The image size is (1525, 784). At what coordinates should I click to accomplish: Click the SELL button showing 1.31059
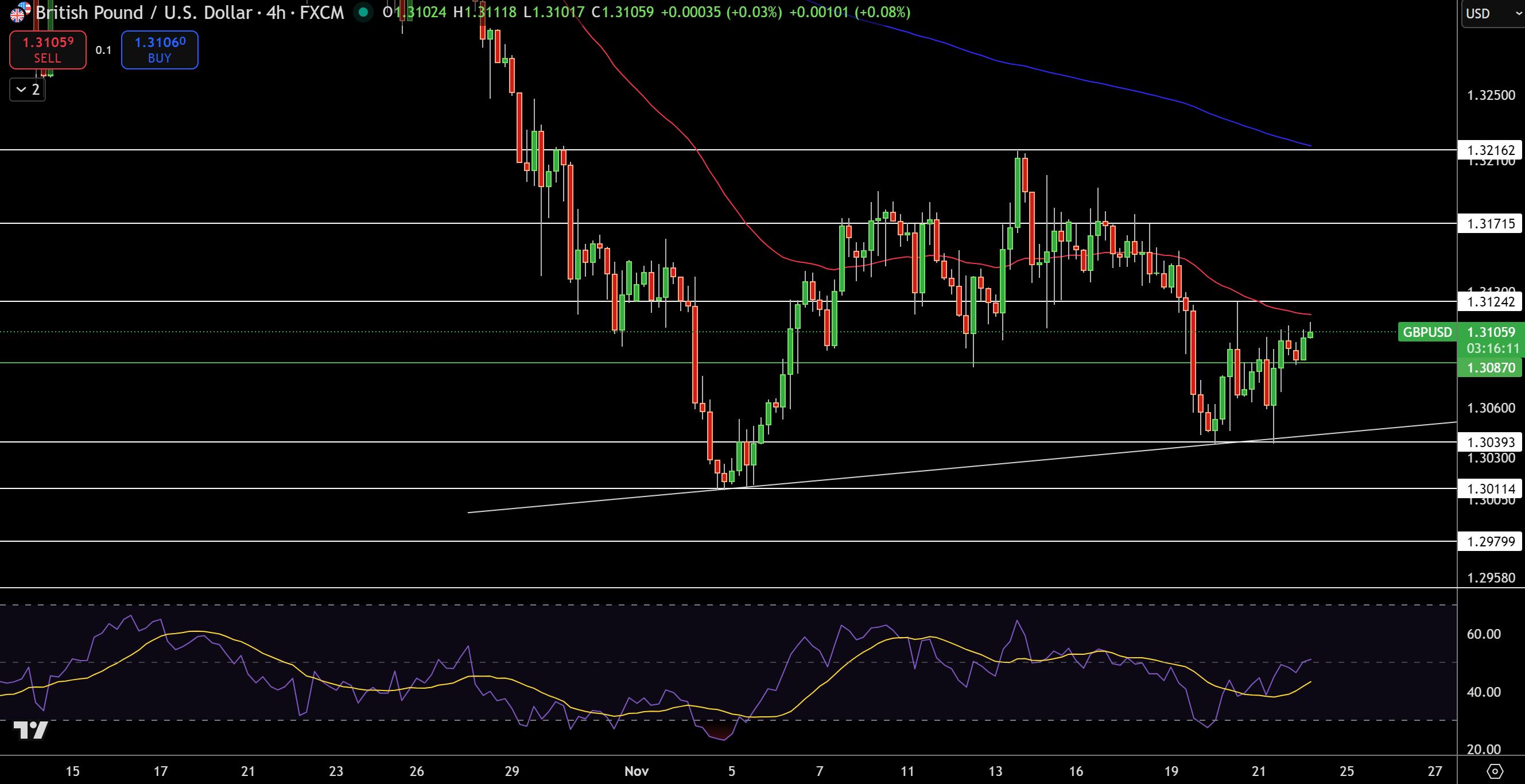click(x=48, y=50)
